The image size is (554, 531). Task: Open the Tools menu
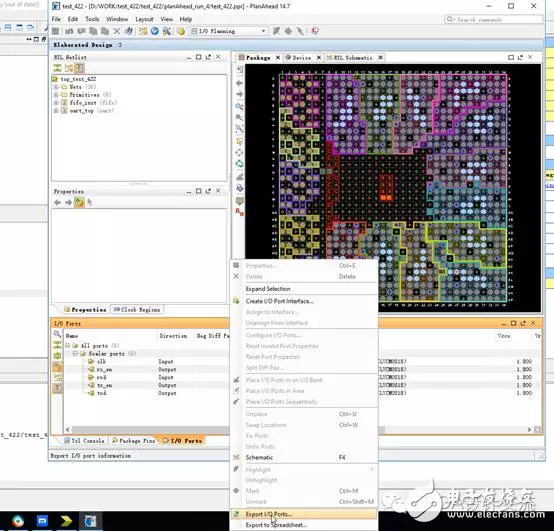point(92,19)
